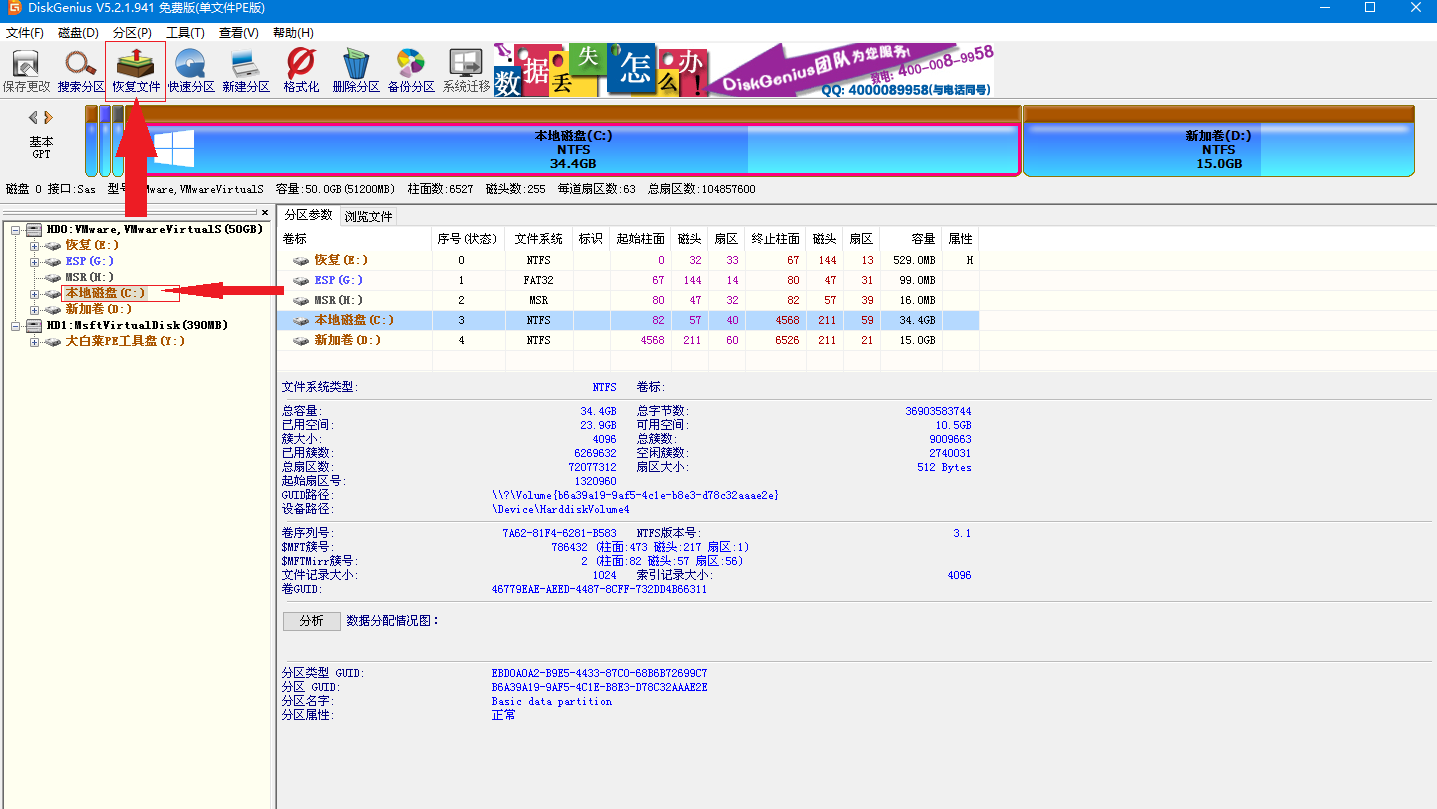Expand the ESP(G:) tree node
The height and width of the screenshot is (809, 1437).
(34, 261)
